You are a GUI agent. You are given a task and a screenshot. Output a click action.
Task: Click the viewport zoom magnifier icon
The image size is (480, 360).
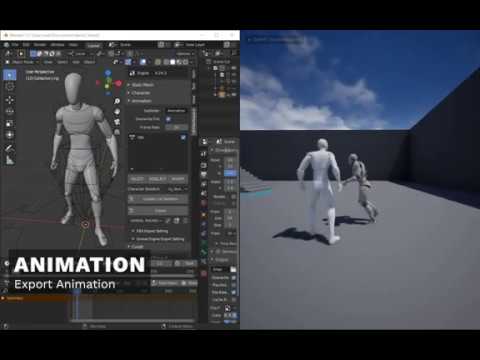(x=117, y=101)
